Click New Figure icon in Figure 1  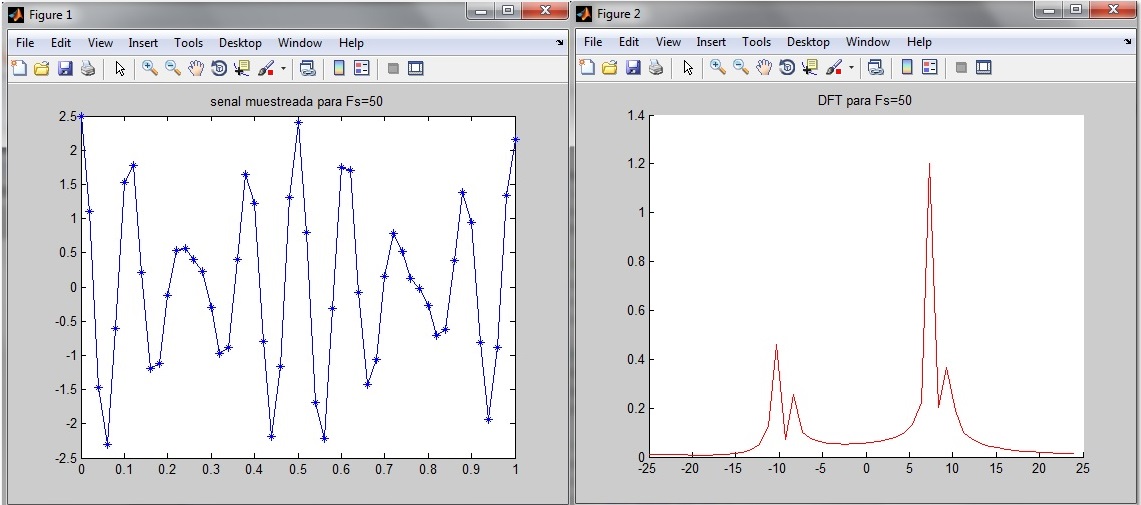[x=19, y=69]
